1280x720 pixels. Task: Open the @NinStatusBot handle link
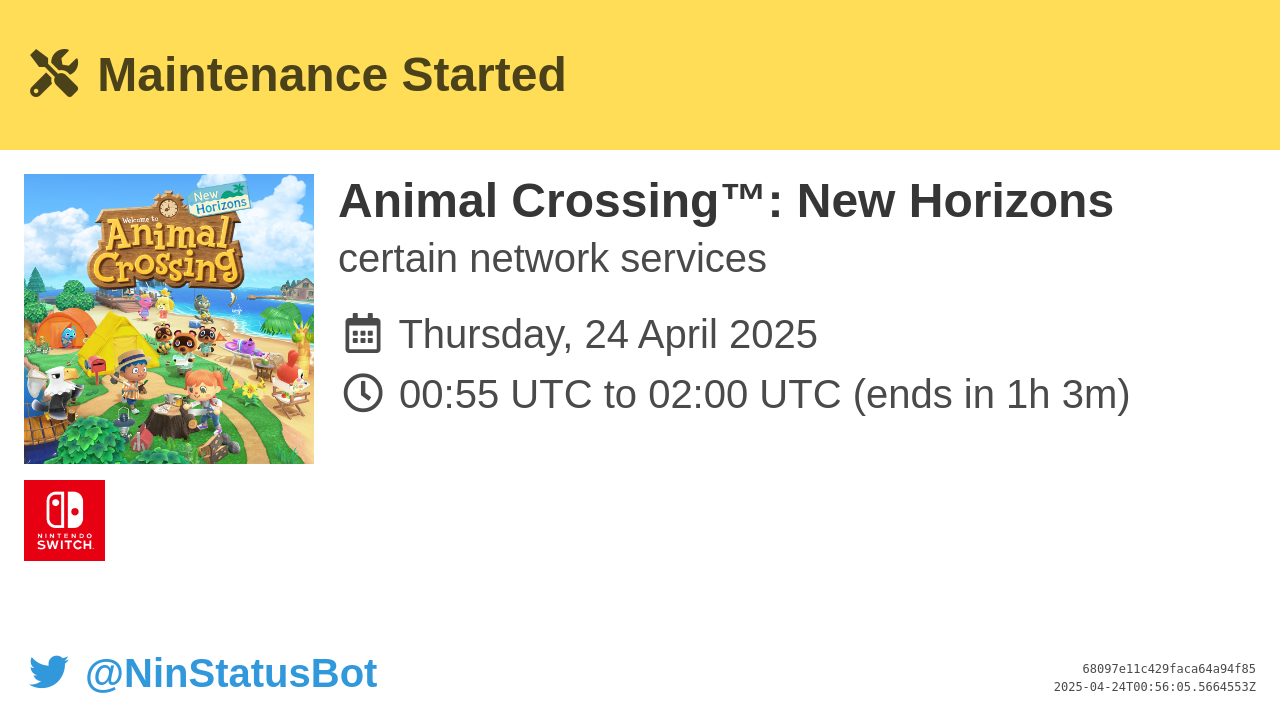pos(231,673)
